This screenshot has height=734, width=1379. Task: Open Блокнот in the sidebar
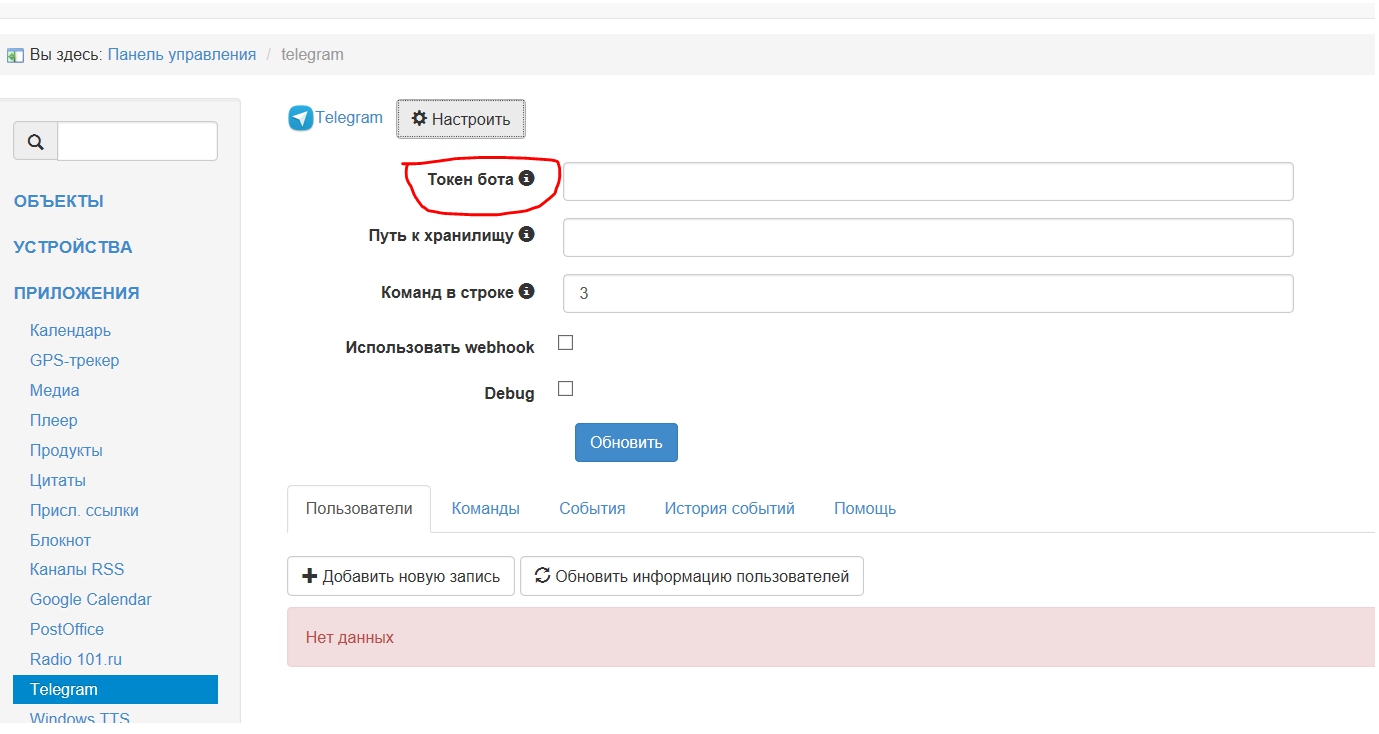[x=60, y=540]
